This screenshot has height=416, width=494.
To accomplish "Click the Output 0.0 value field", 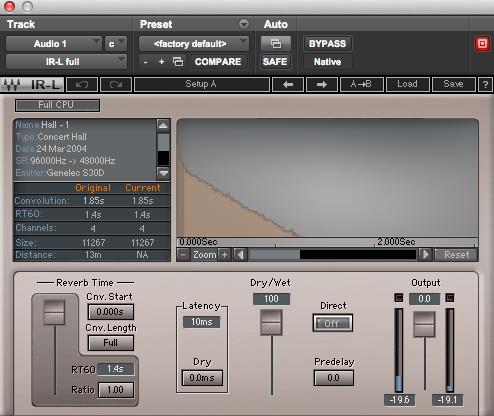I will (x=424, y=299).
